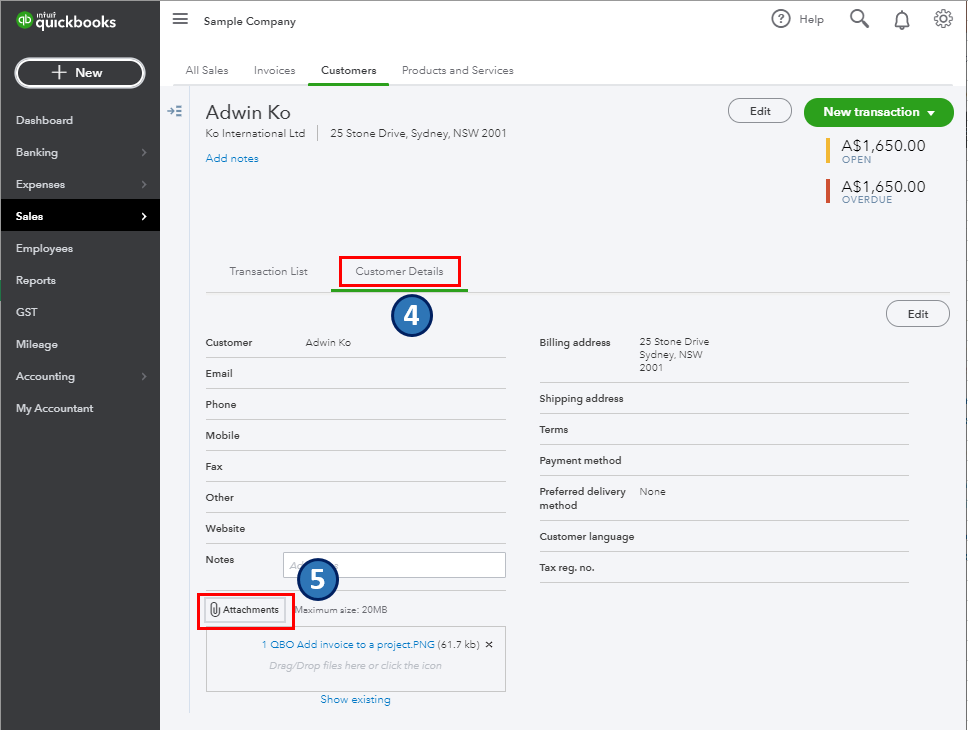Viewport: 968px width, 730px height.
Task: Open the search magnifier icon
Action: pos(859,19)
